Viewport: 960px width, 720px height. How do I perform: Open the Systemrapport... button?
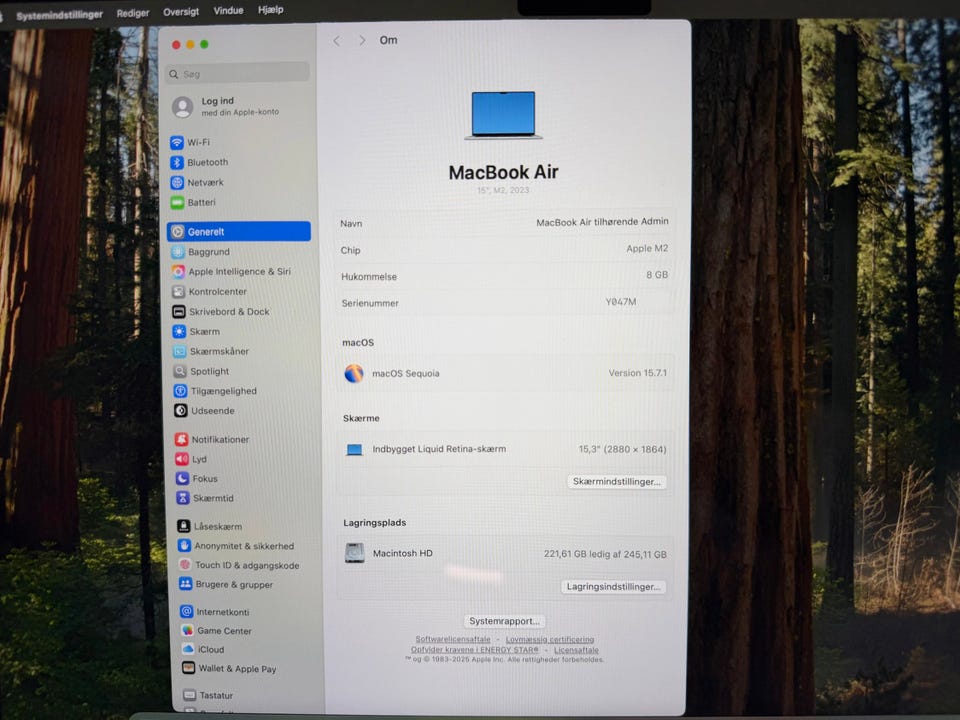pyautogui.click(x=504, y=621)
